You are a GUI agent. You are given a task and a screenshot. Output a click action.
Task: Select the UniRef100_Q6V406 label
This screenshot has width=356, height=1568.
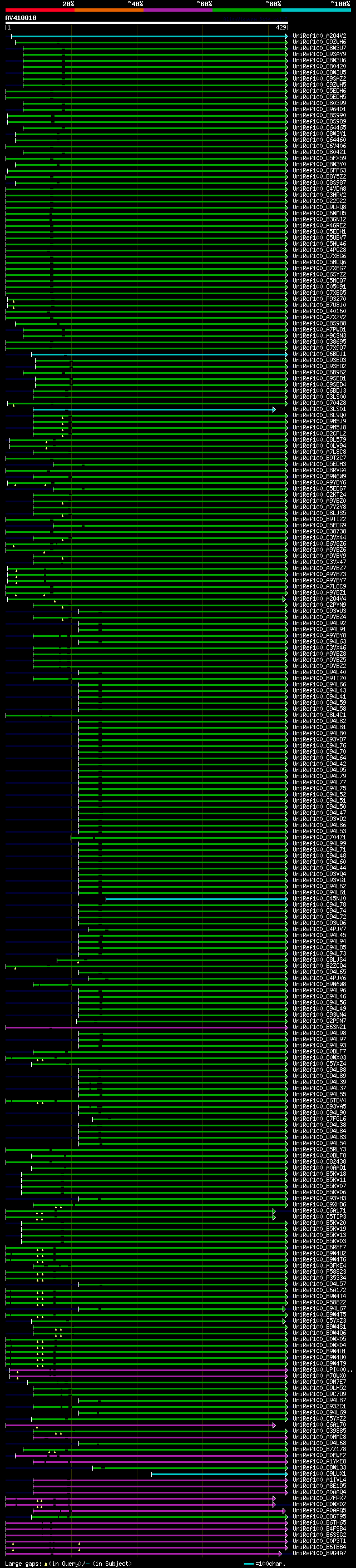[x=319, y=146]
